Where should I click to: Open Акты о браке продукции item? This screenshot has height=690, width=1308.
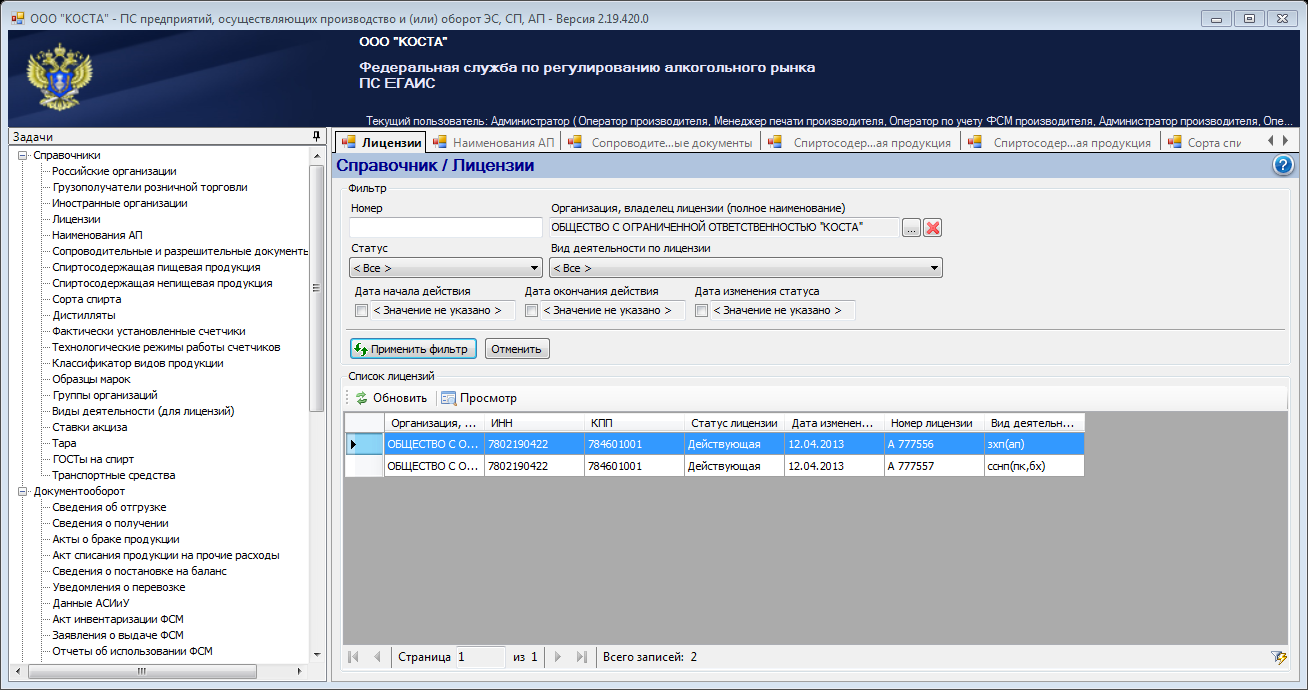pos(116,539)
